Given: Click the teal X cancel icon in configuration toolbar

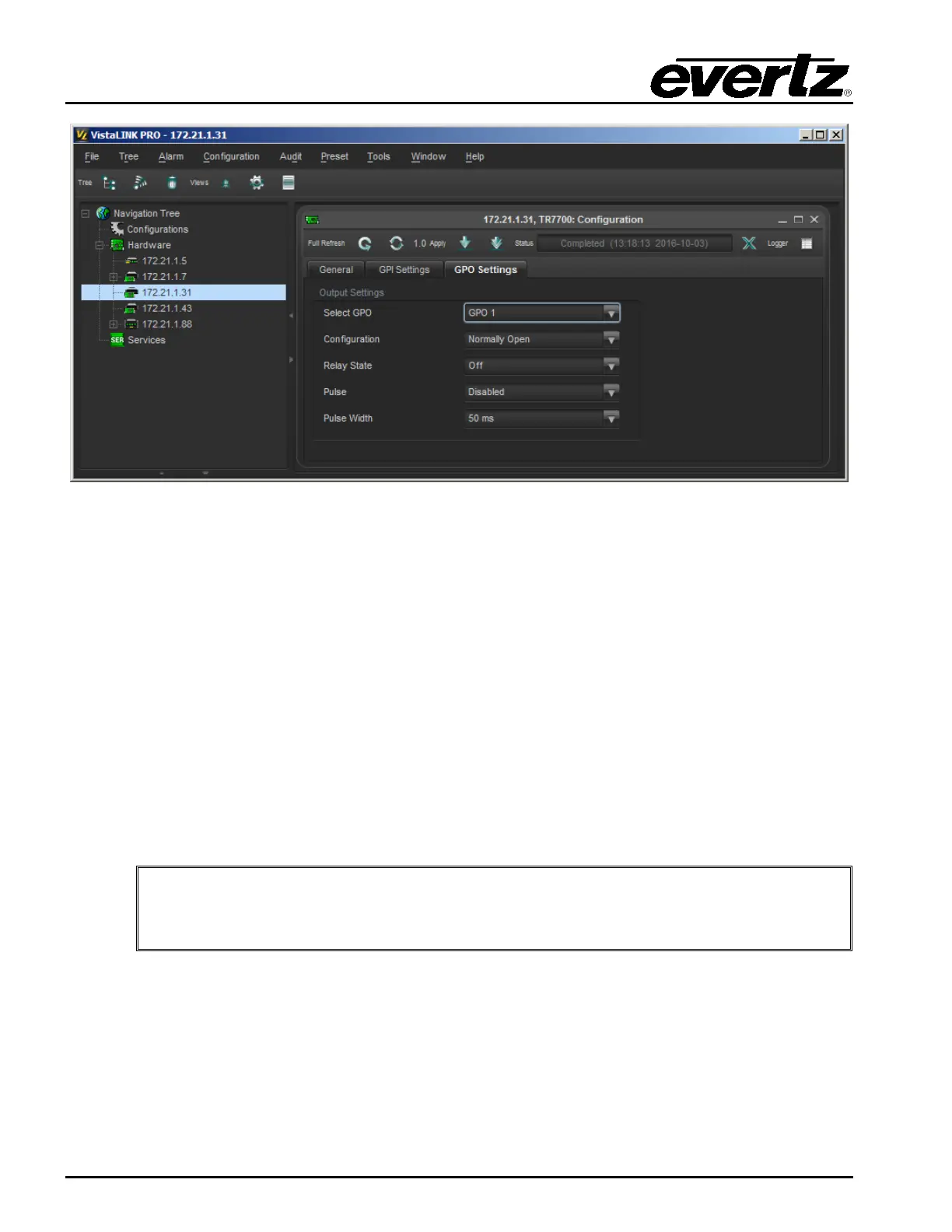Looking at the screenshot, I should [x=749, y=243].
